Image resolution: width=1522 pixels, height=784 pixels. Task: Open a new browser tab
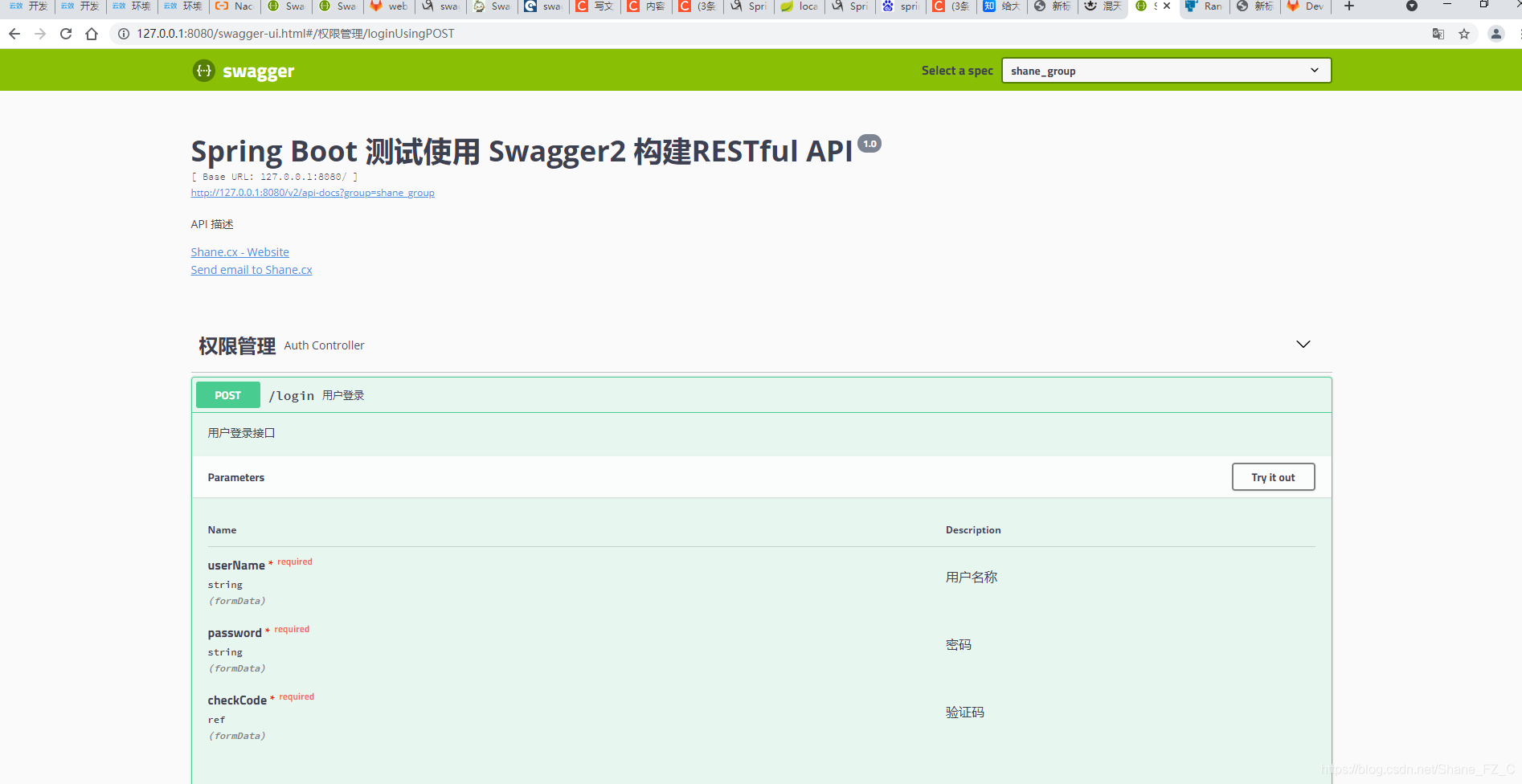click(x=1349, y=6)
